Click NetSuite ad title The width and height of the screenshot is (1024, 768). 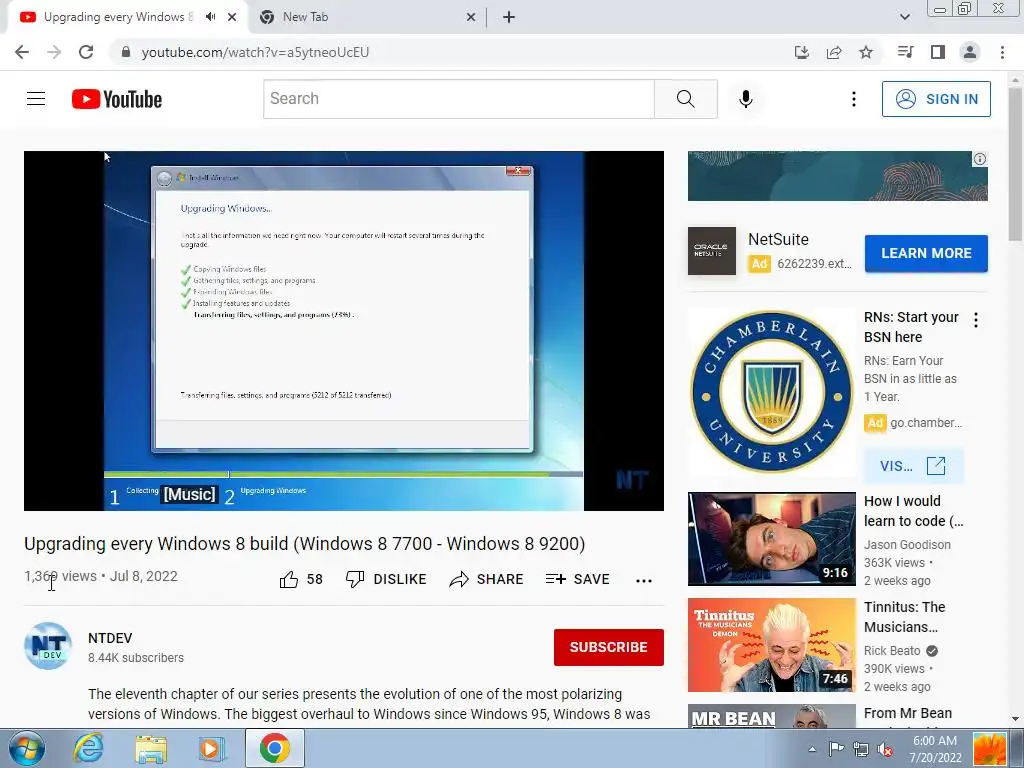click(778, 240)
